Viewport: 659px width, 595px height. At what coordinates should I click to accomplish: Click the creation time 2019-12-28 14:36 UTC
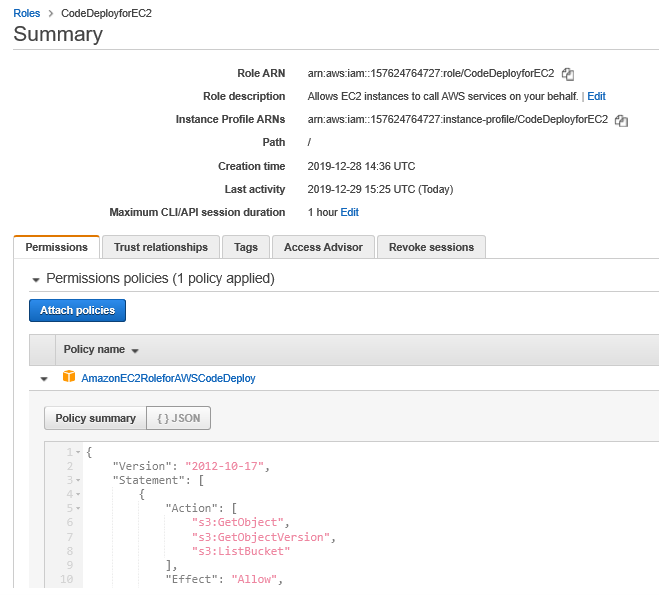pyautogui.click(x=361, y=166)
